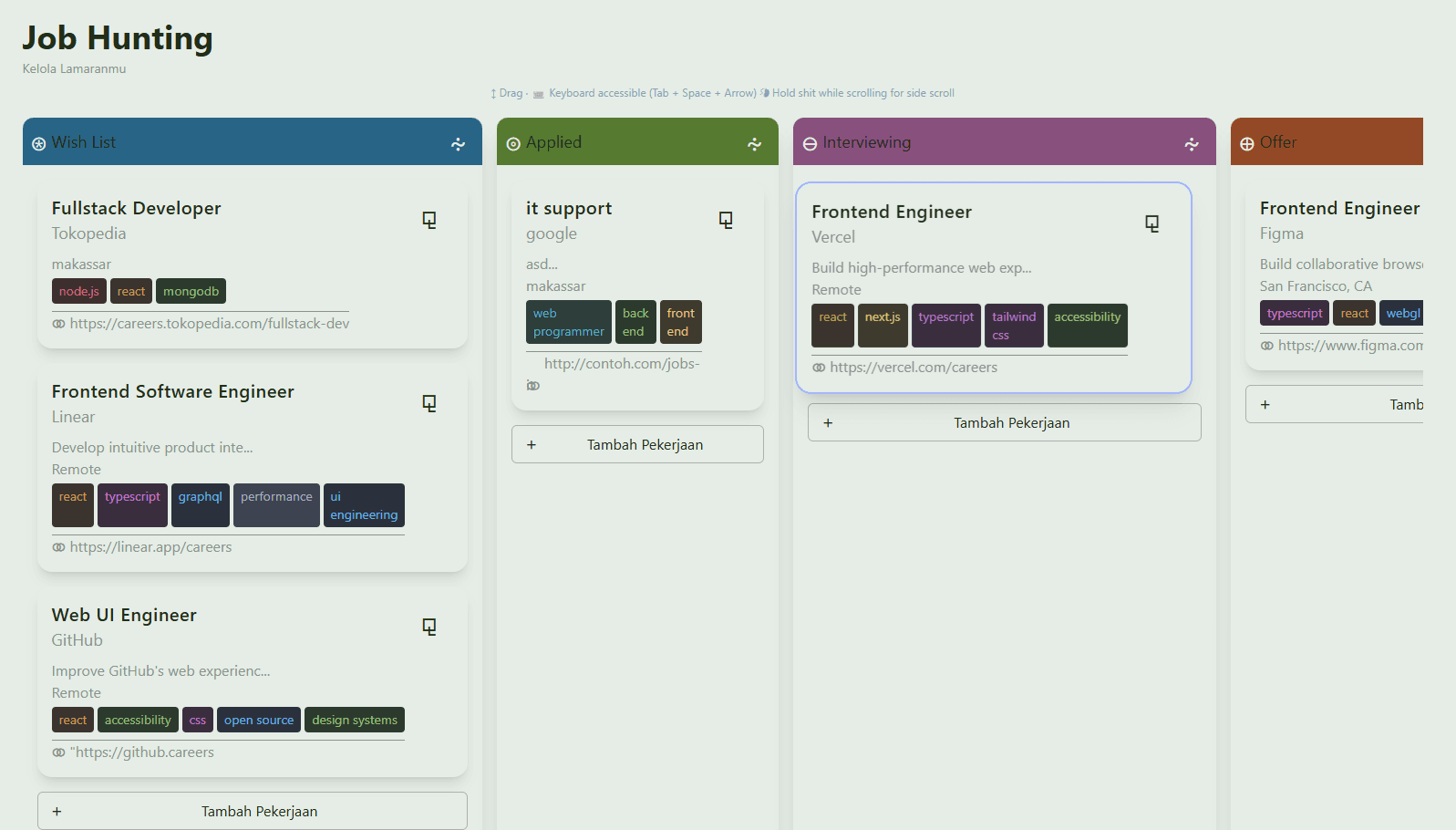
Task: Click the node.js tag on Tokopedia card
Action: coord(79,291)
